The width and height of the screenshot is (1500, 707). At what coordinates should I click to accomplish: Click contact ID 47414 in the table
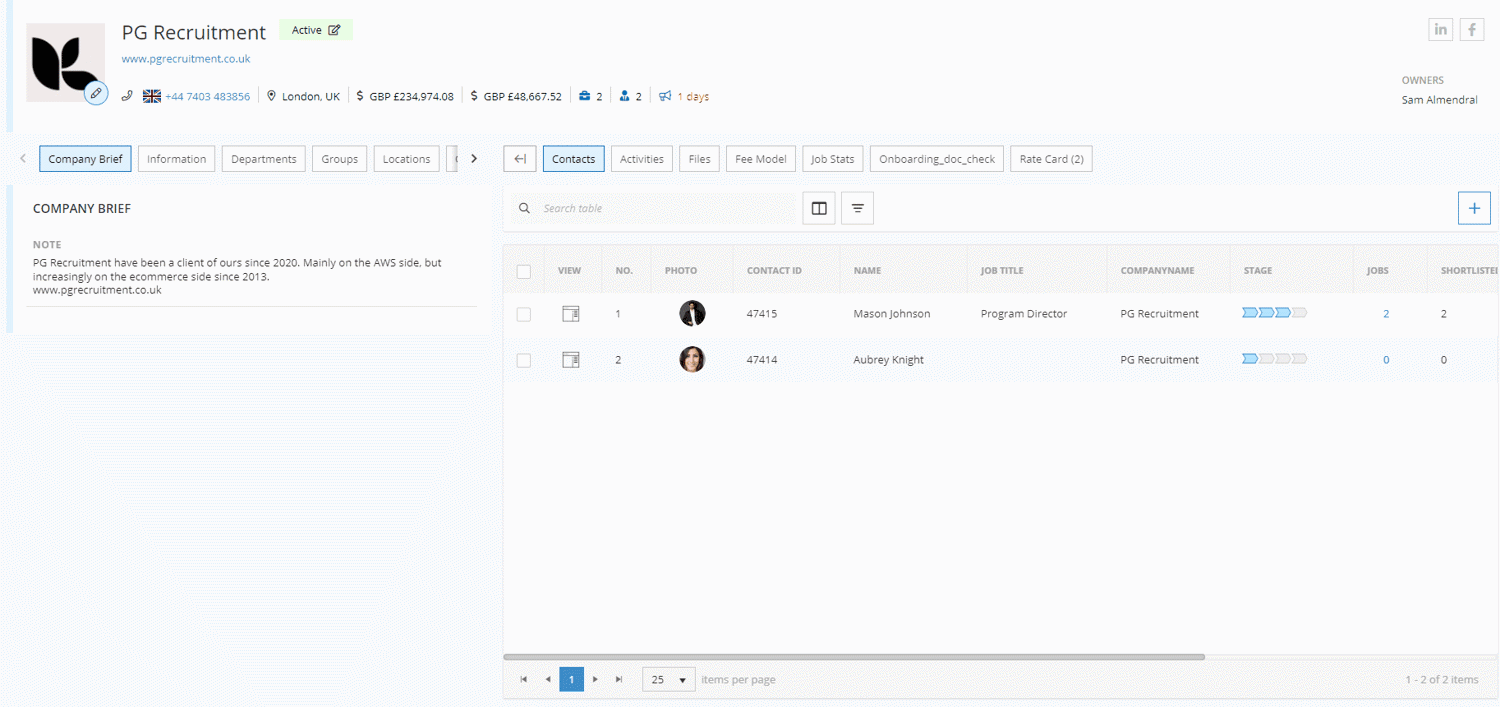point(762,360)
